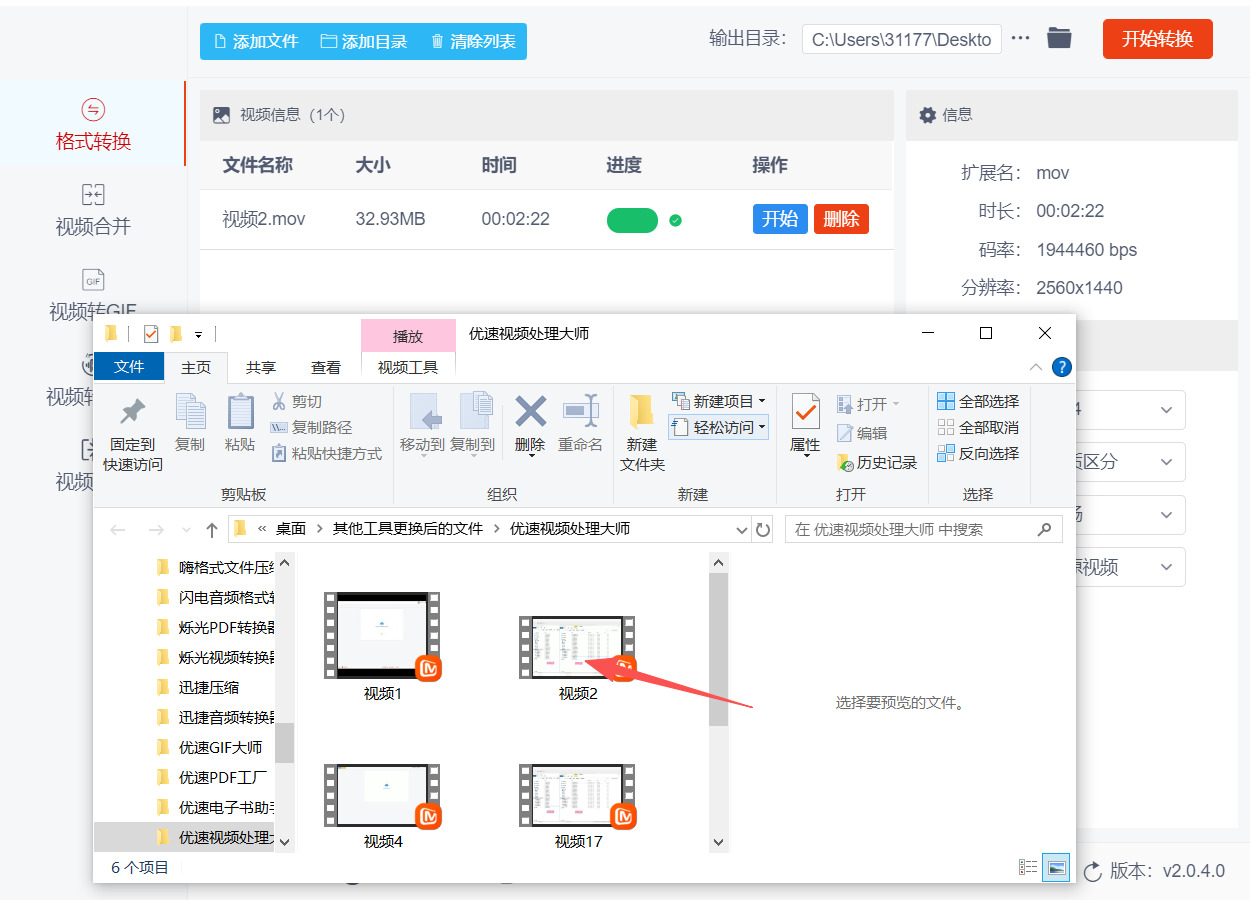Click 清除列表 in the converter toolbar
This screenshot has height=900, width=1250.
(x=473, y=41)
